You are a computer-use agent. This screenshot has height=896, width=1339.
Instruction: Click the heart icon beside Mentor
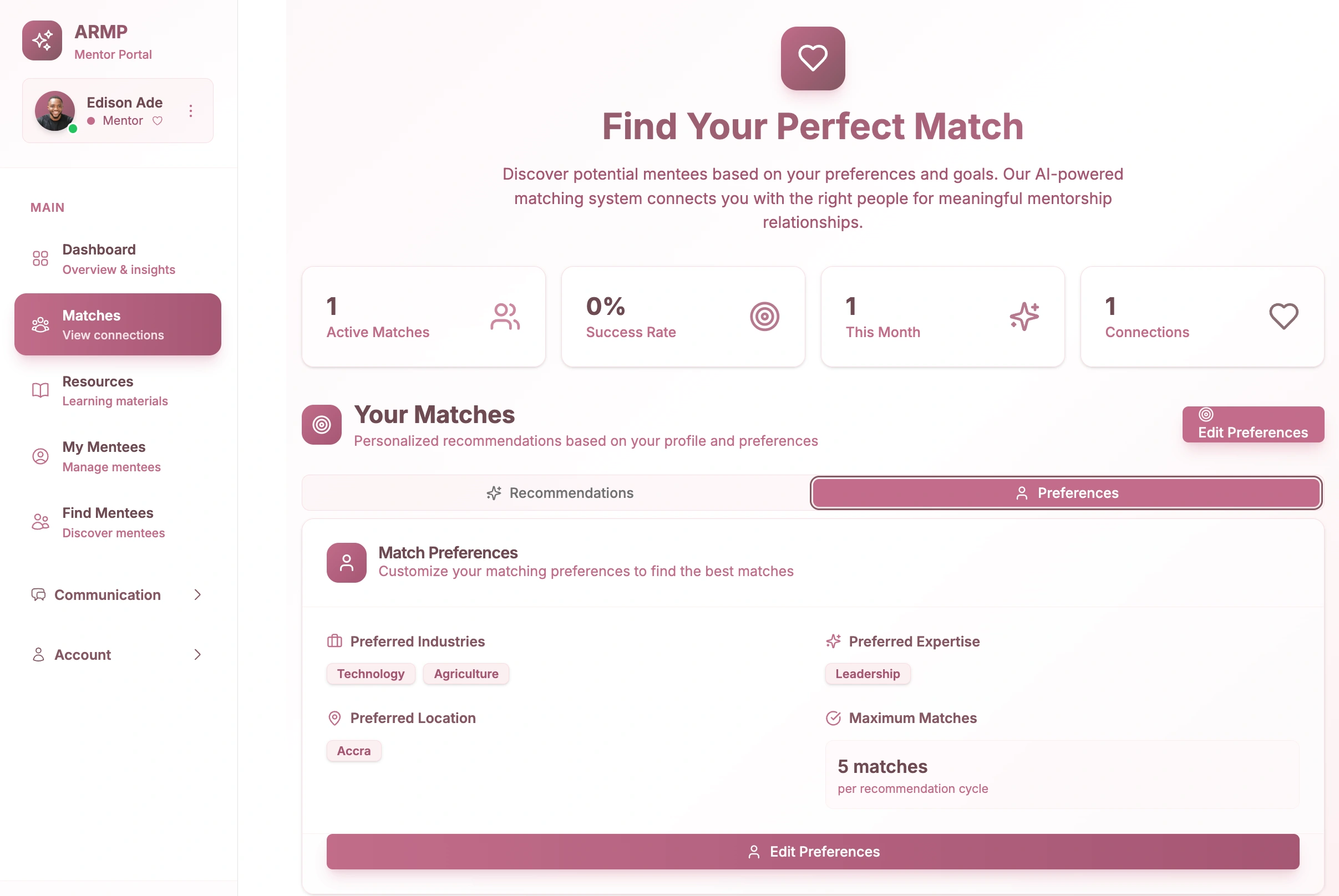[157, 120]
